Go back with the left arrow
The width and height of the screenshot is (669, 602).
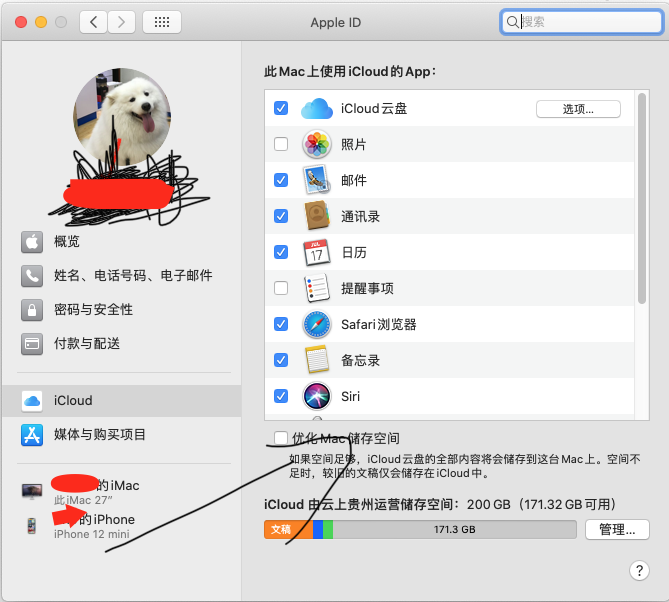(x=94, y=22)
